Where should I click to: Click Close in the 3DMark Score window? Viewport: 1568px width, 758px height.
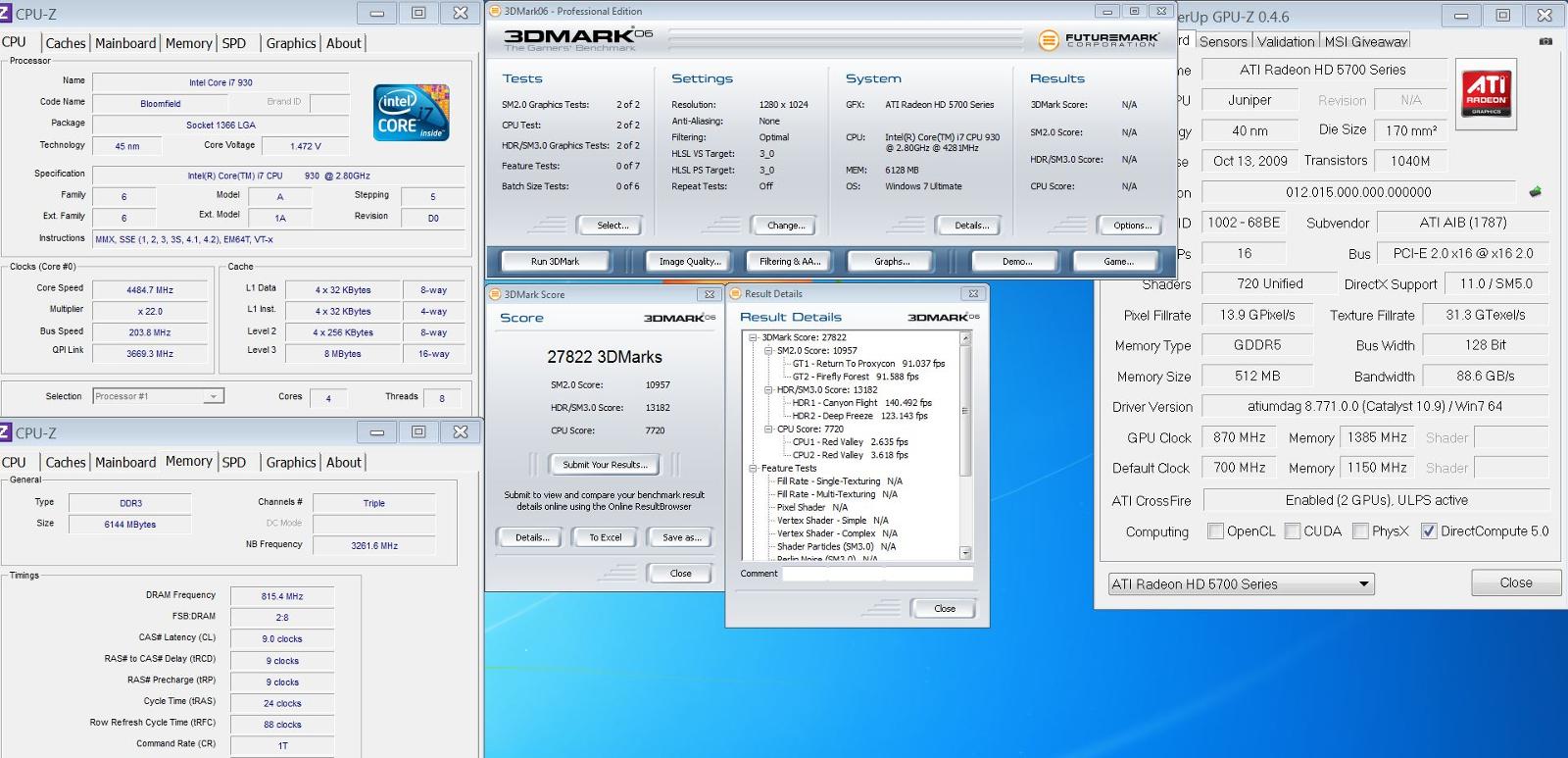[x=680, y=574]
